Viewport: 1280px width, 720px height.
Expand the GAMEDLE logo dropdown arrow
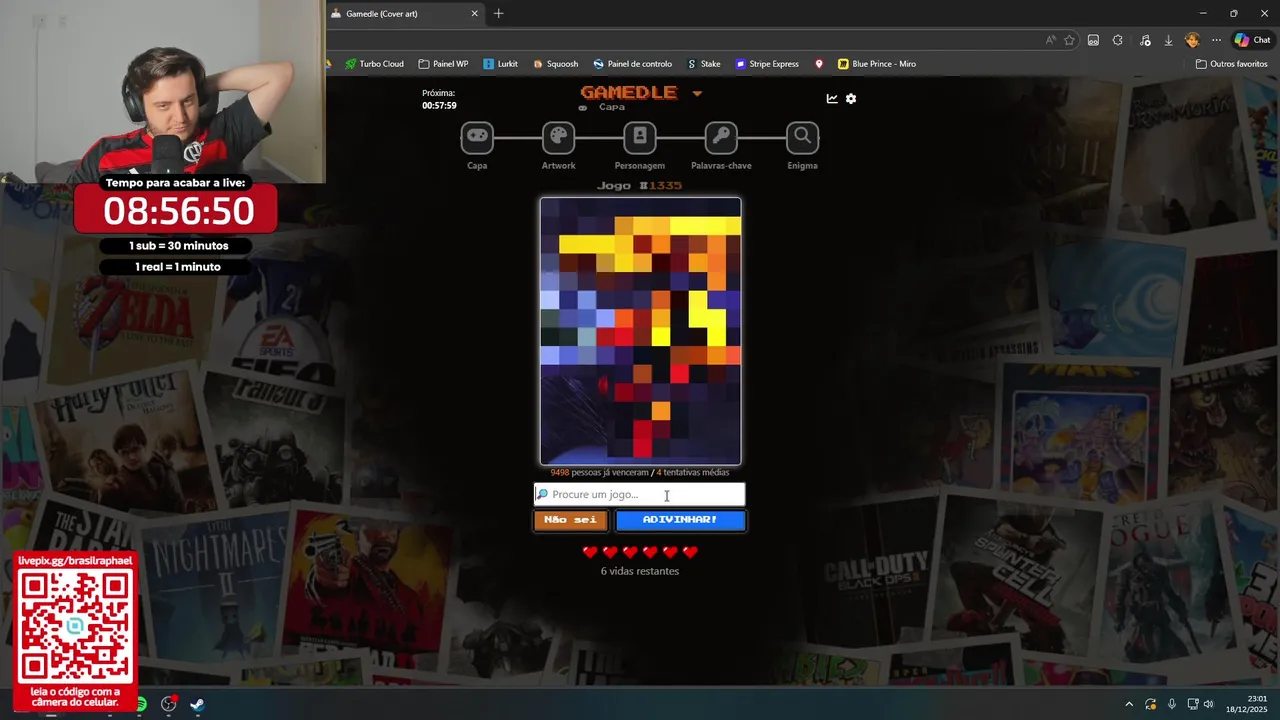tap(697, 93)
